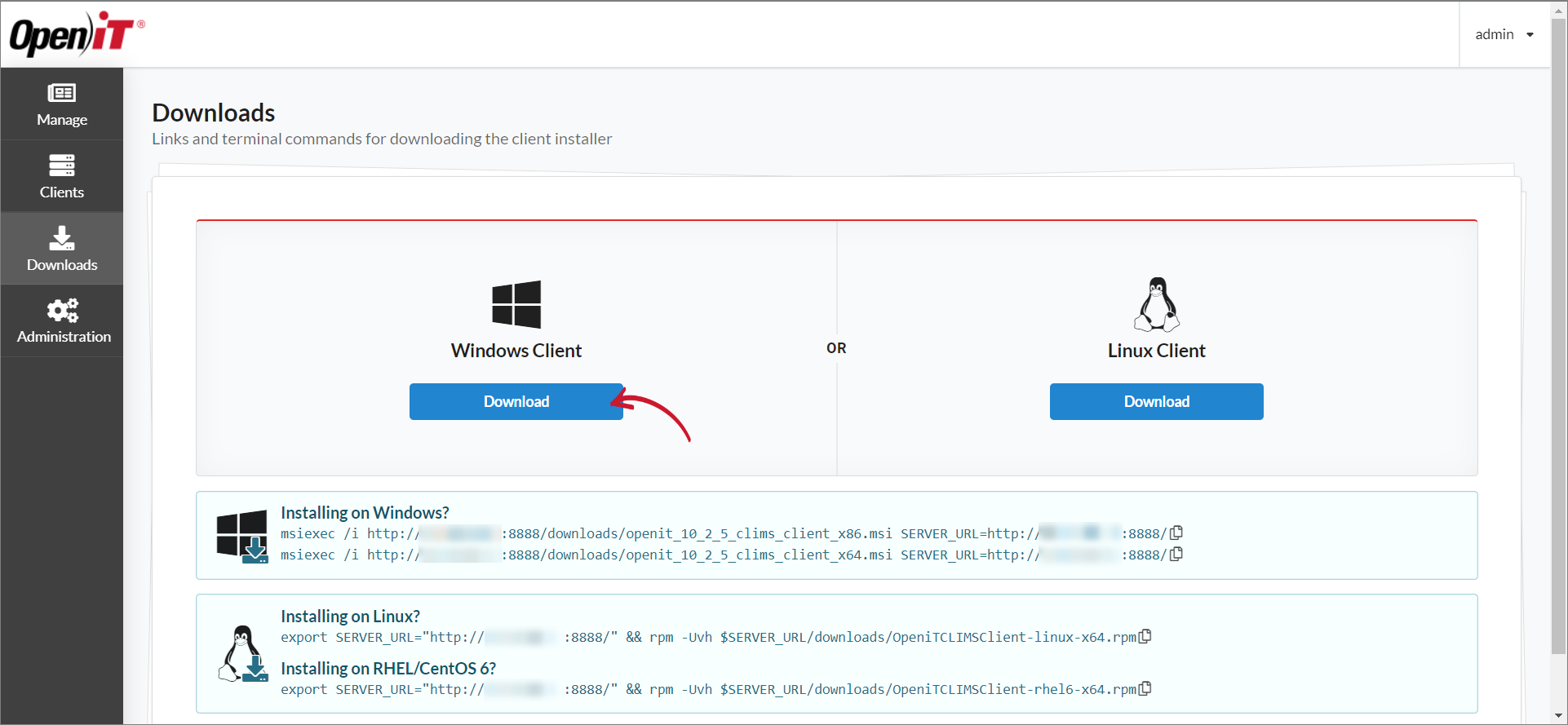Click the penguin download icon beside Installing on Linux
The width and height of the screenshot is (1568, 725).
pyautogui.click(x=242, y=654)
